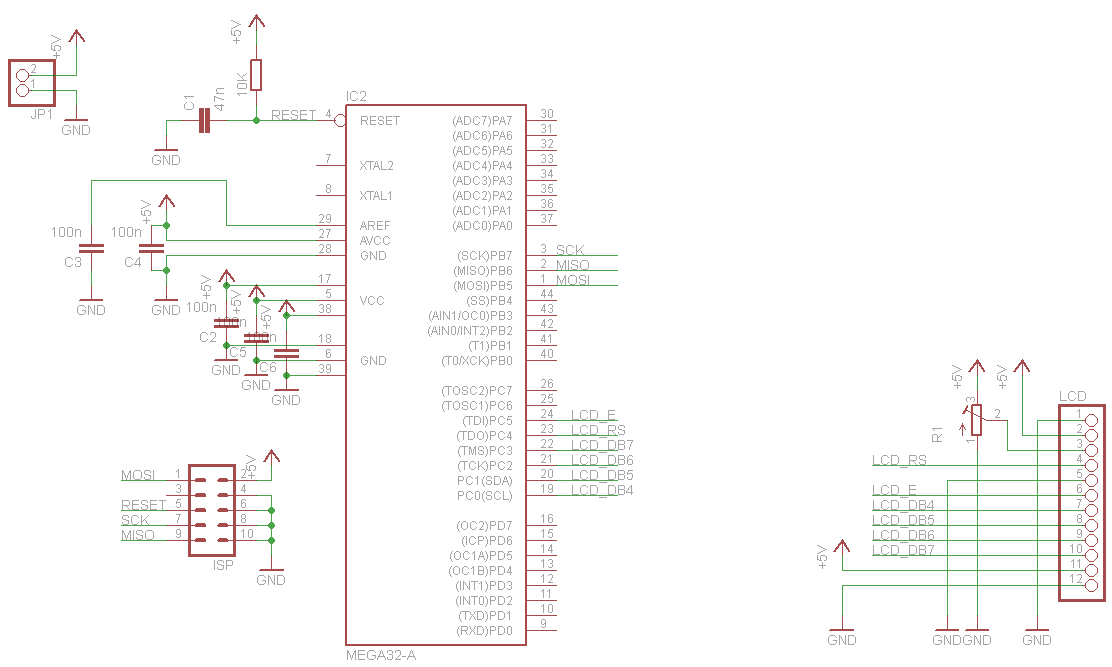The height and width of the screenshot is (667, 1112).
Task: Select capacitor C5 symbol
Action: pos(257,338)
